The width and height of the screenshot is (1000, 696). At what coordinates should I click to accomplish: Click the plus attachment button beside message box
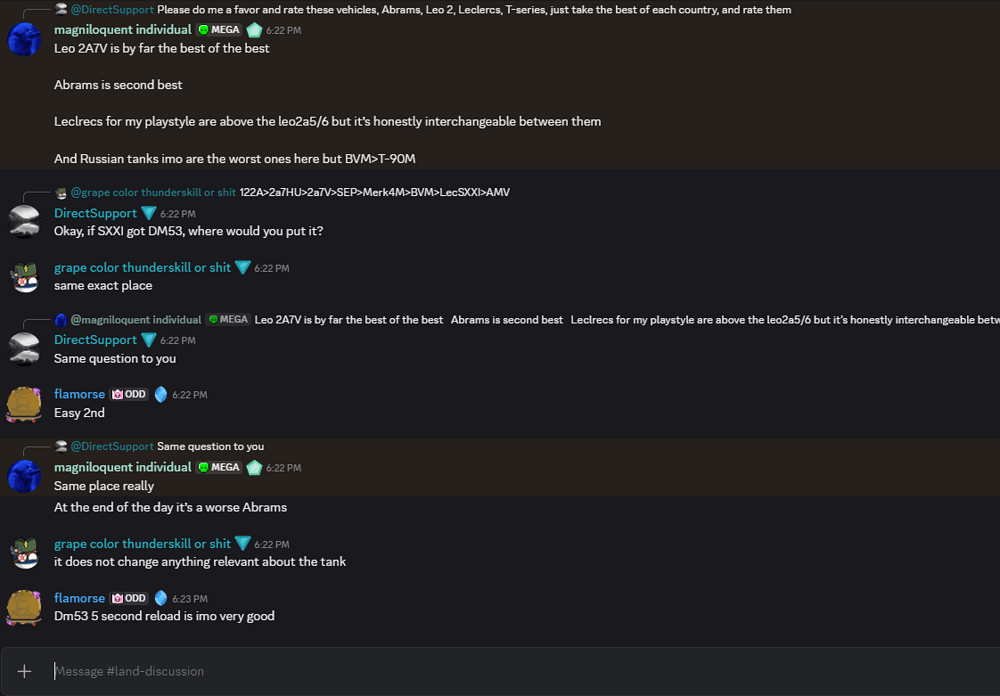(25, 671)
